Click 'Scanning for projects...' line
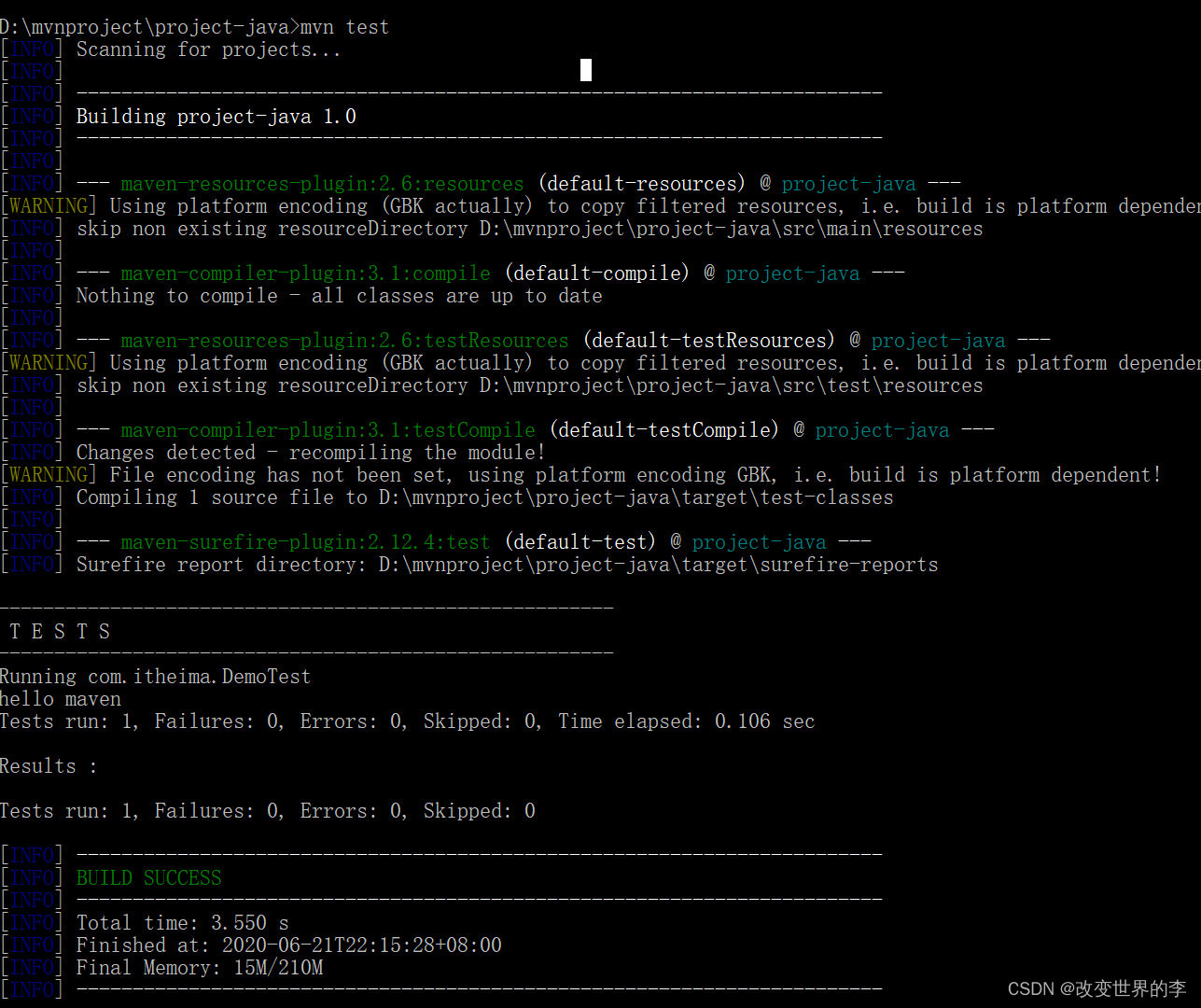The height and width of the screenshot is (1008, 1201). pos(209,49)
